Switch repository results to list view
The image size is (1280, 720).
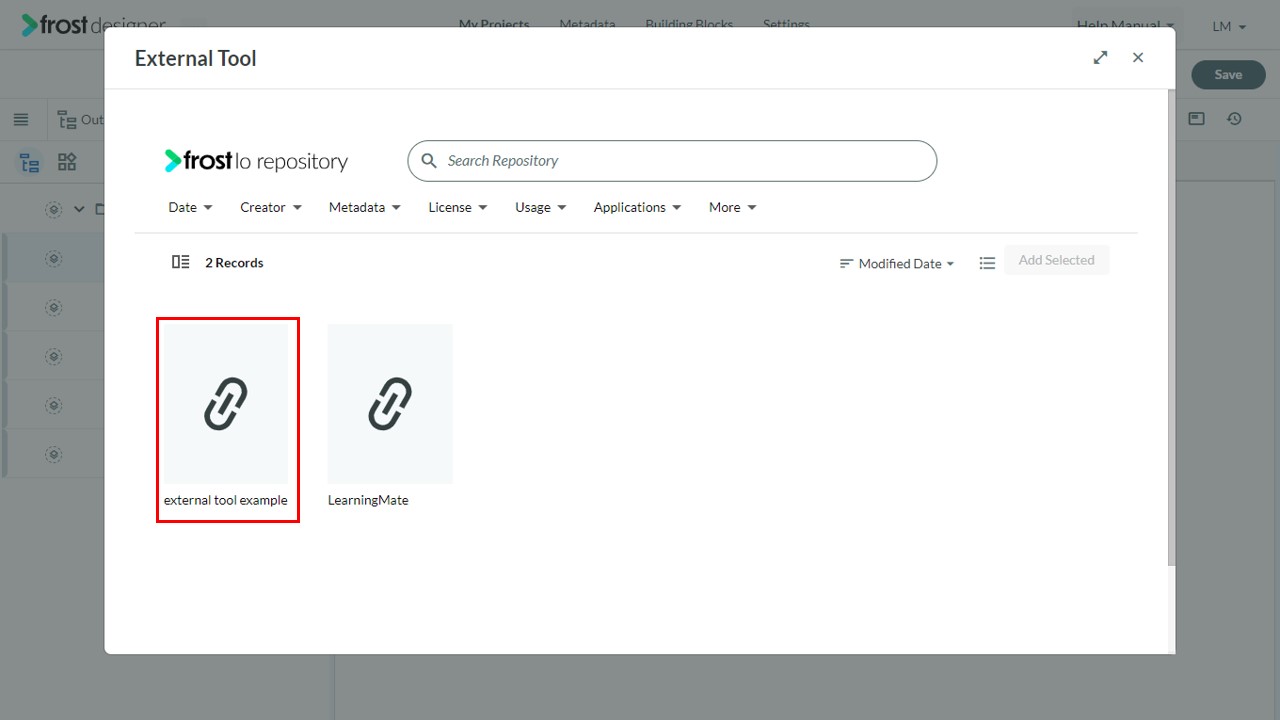pyautogui.click(x=987, y=263)
